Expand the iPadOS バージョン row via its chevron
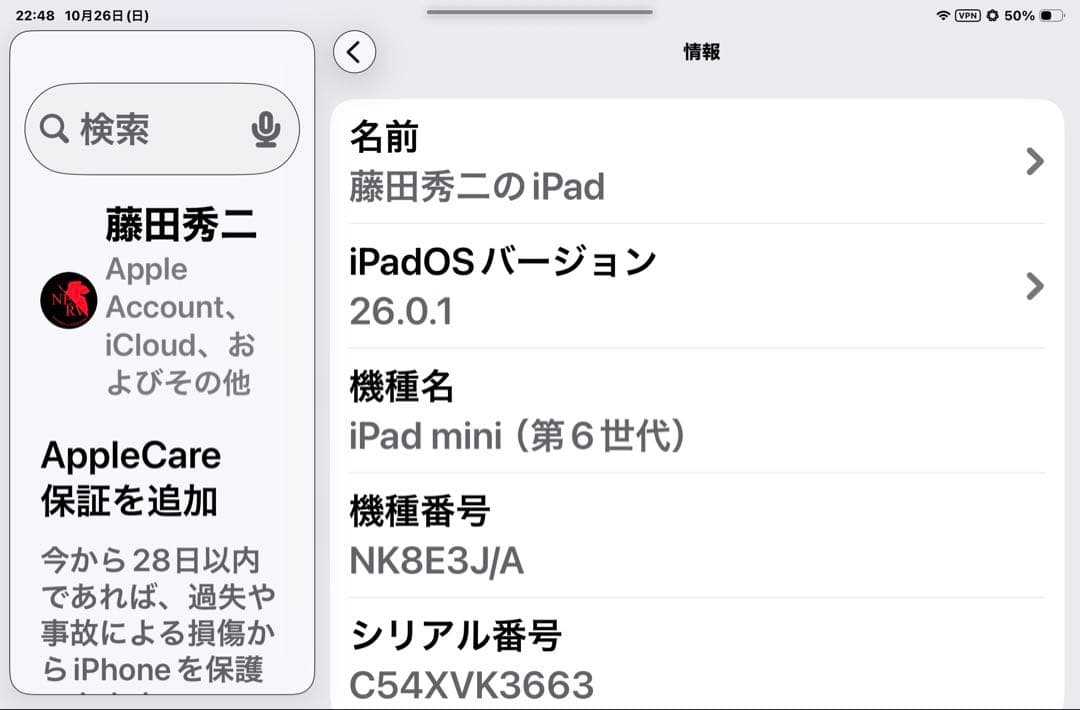1080x710 pixels. pyautogui.click(x=1035, y=286)
